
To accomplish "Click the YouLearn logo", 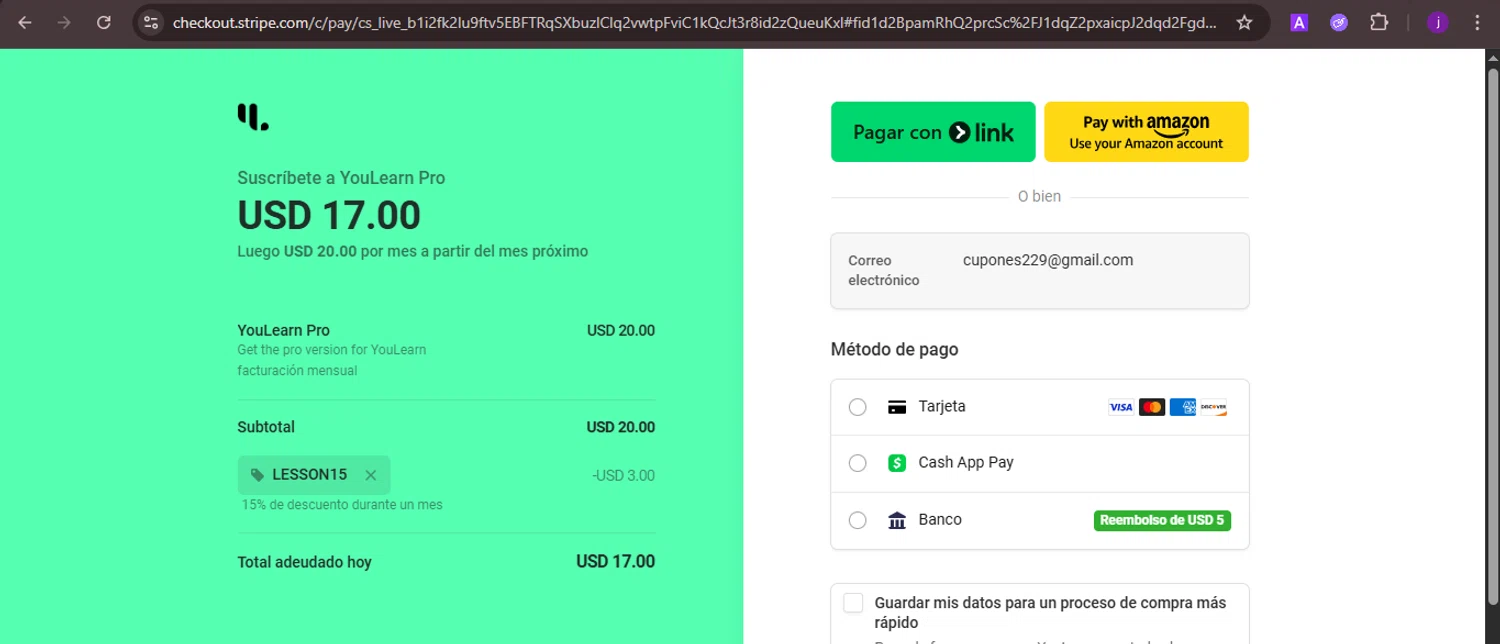I will pyautogui.click(x=253, y=117).
